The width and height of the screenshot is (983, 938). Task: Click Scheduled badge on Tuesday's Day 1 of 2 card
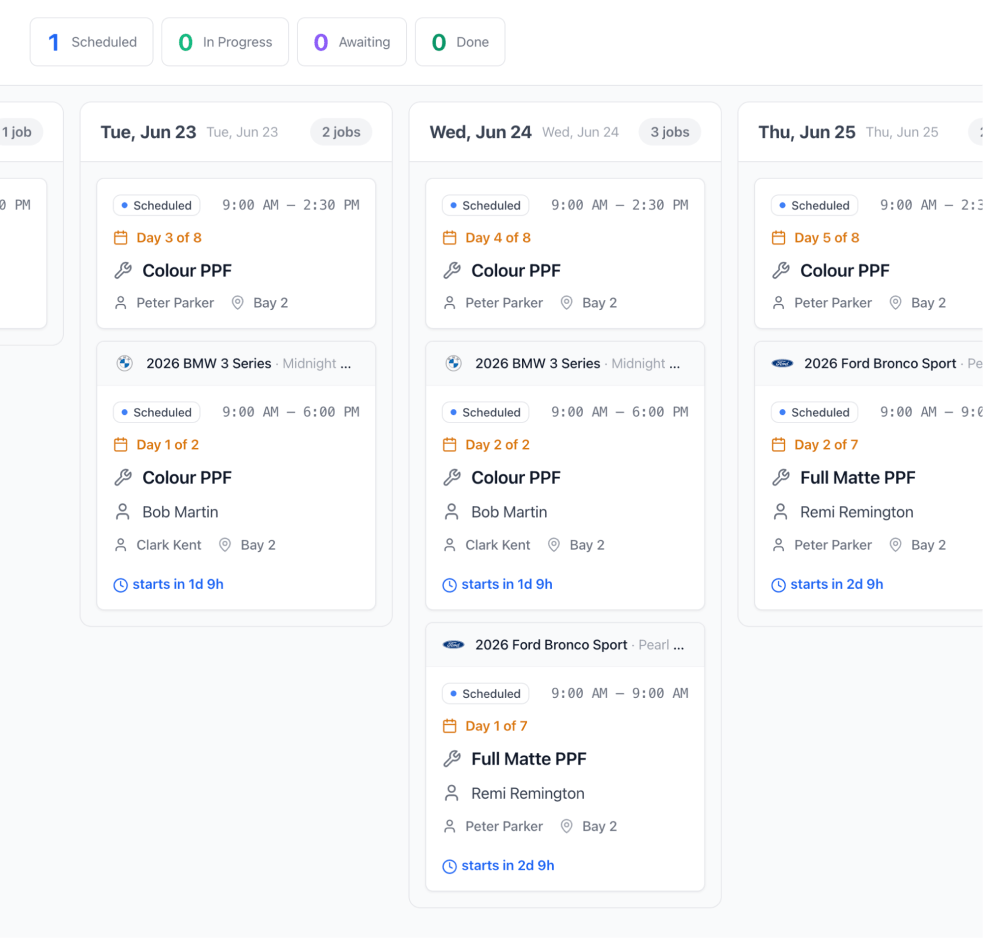point(157,413)
